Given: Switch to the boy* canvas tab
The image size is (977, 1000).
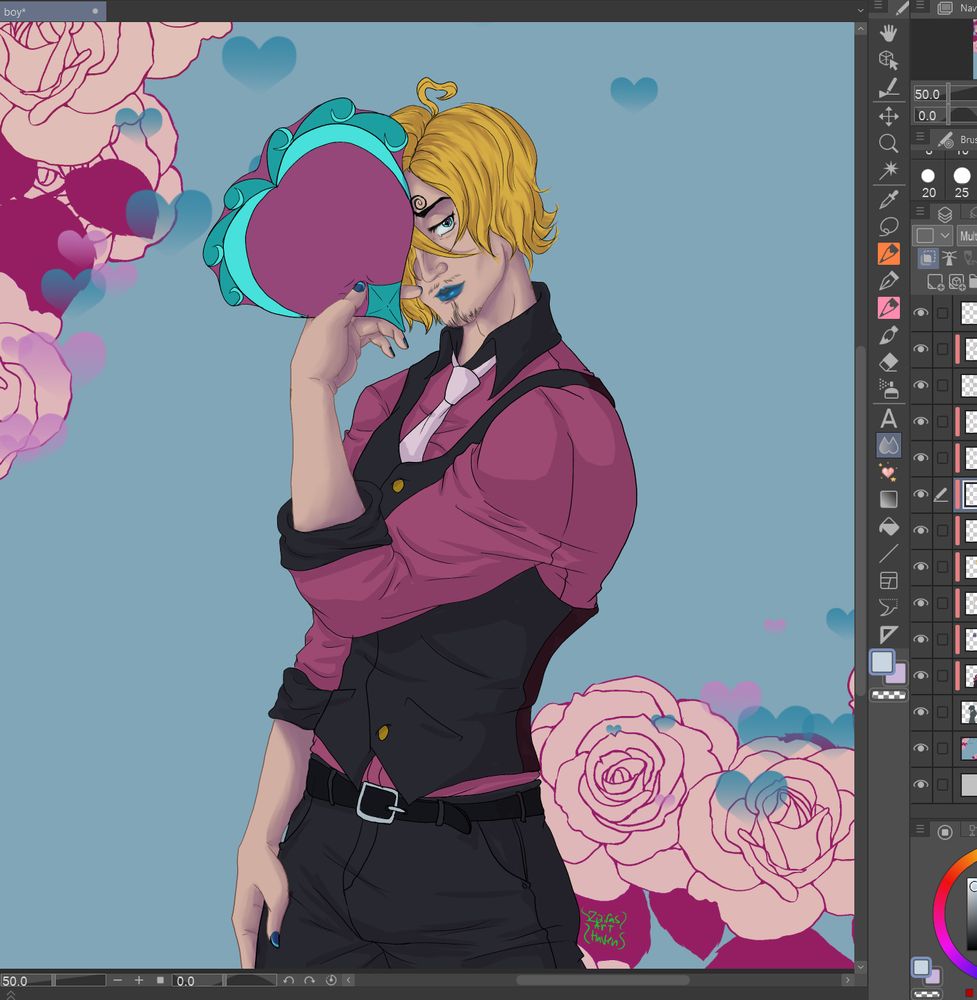Looking at the screenshot, I should [x=52, y=11].
